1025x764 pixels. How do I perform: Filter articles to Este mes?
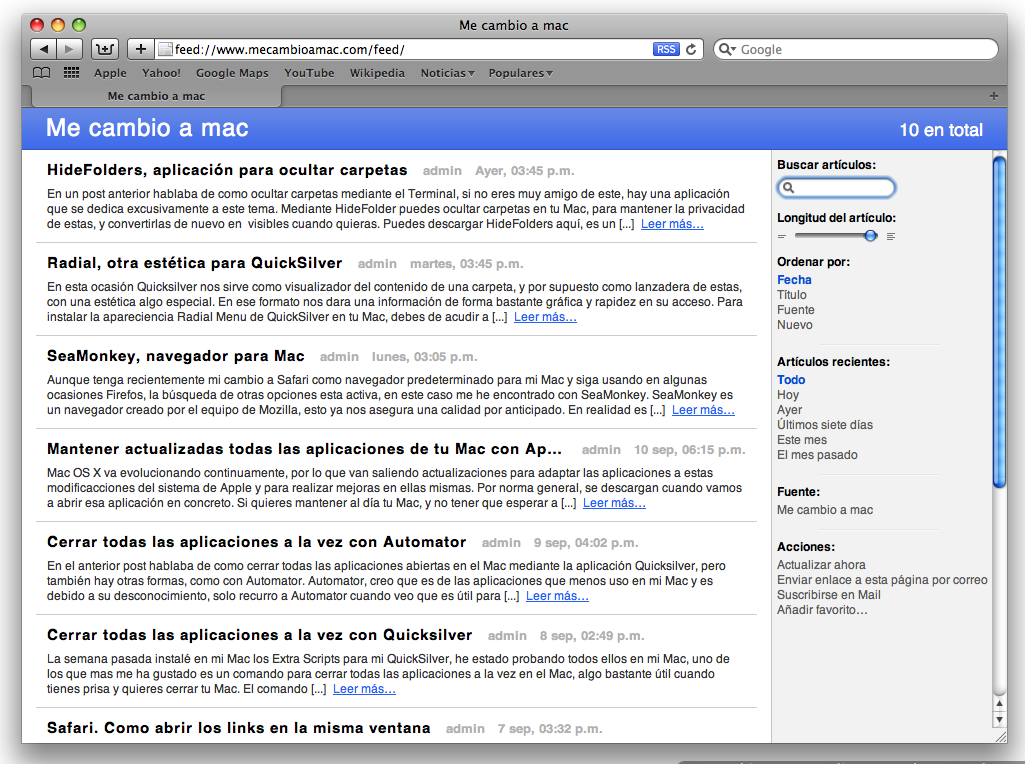[802, 440]
